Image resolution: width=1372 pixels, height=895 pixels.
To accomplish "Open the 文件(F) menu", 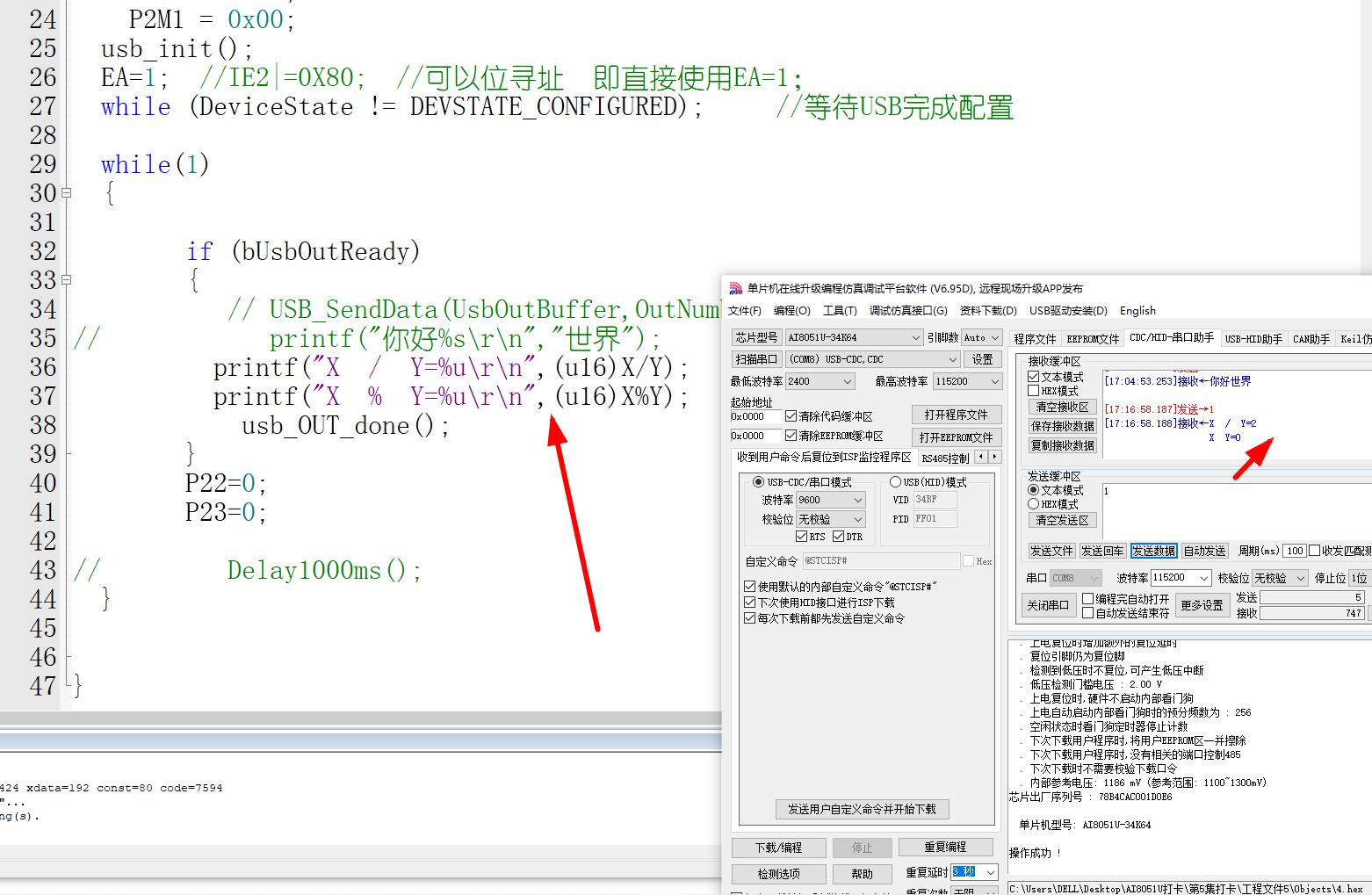I will click(744, 311).
